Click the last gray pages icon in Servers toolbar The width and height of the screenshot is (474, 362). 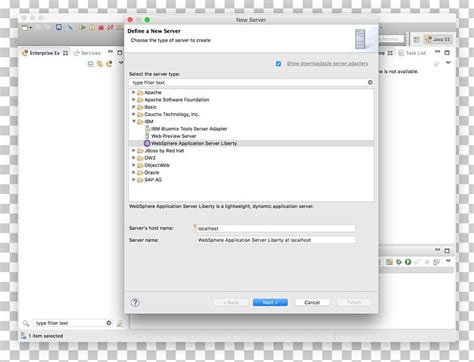[x=436, y=262]
